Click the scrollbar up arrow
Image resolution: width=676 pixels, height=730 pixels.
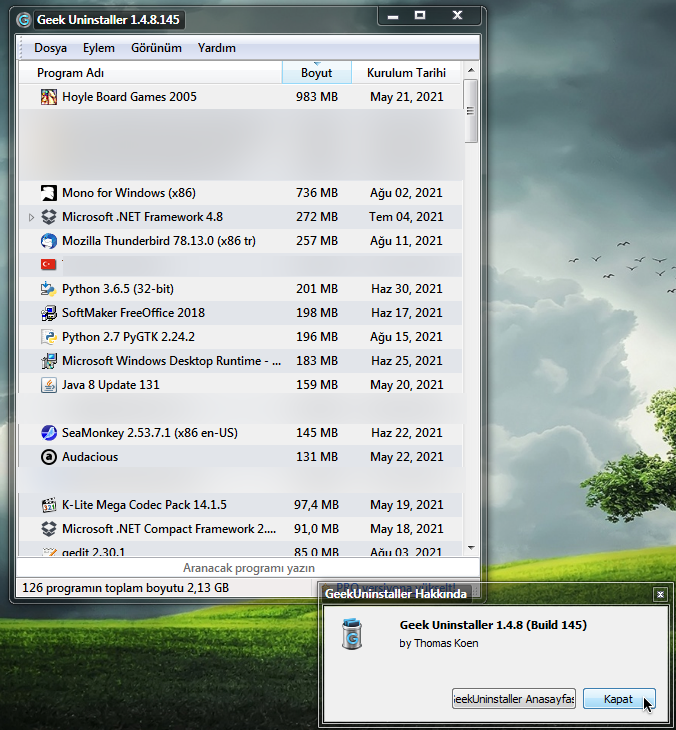point(471,70)
